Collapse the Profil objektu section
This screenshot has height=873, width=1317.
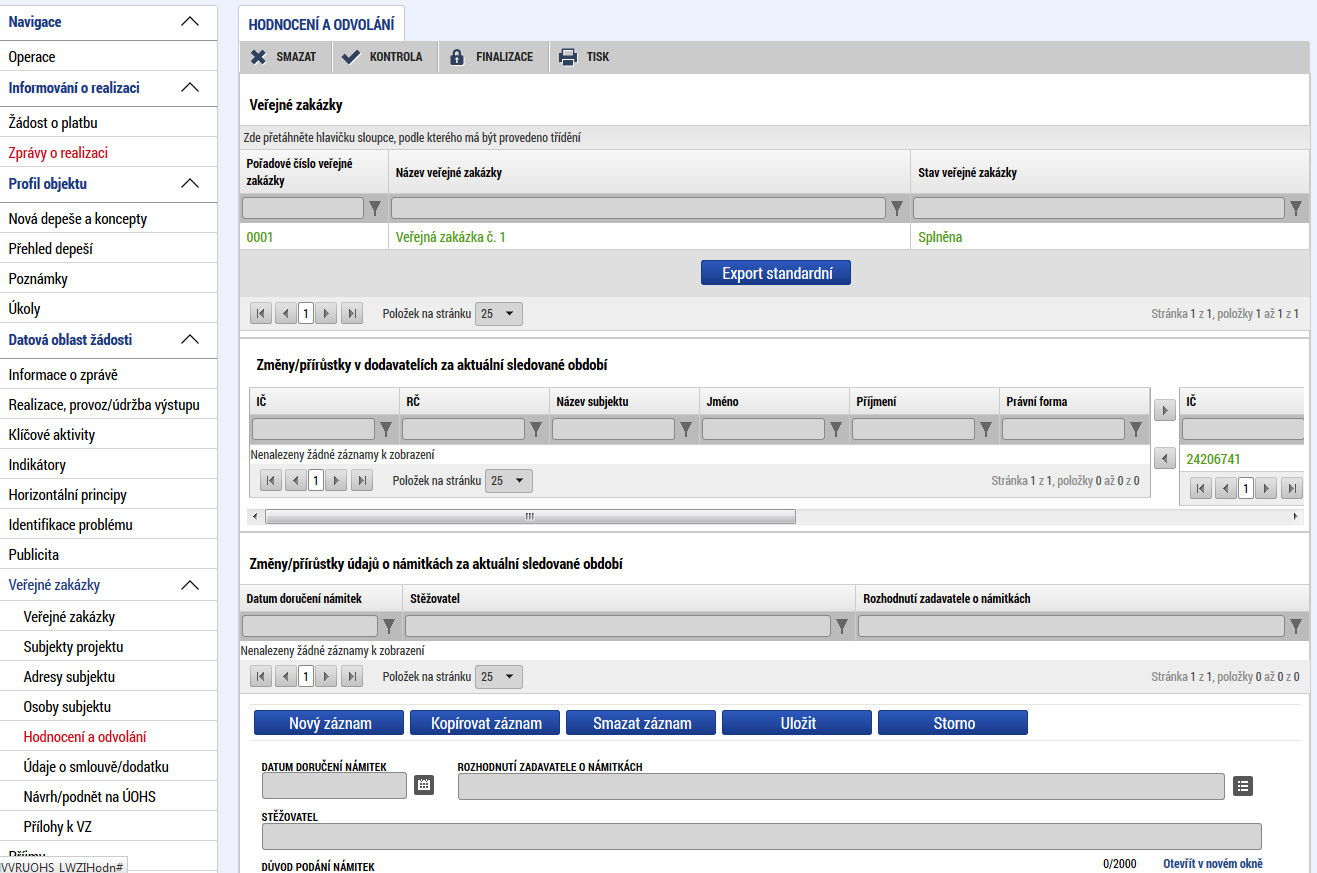click(190, 183)
